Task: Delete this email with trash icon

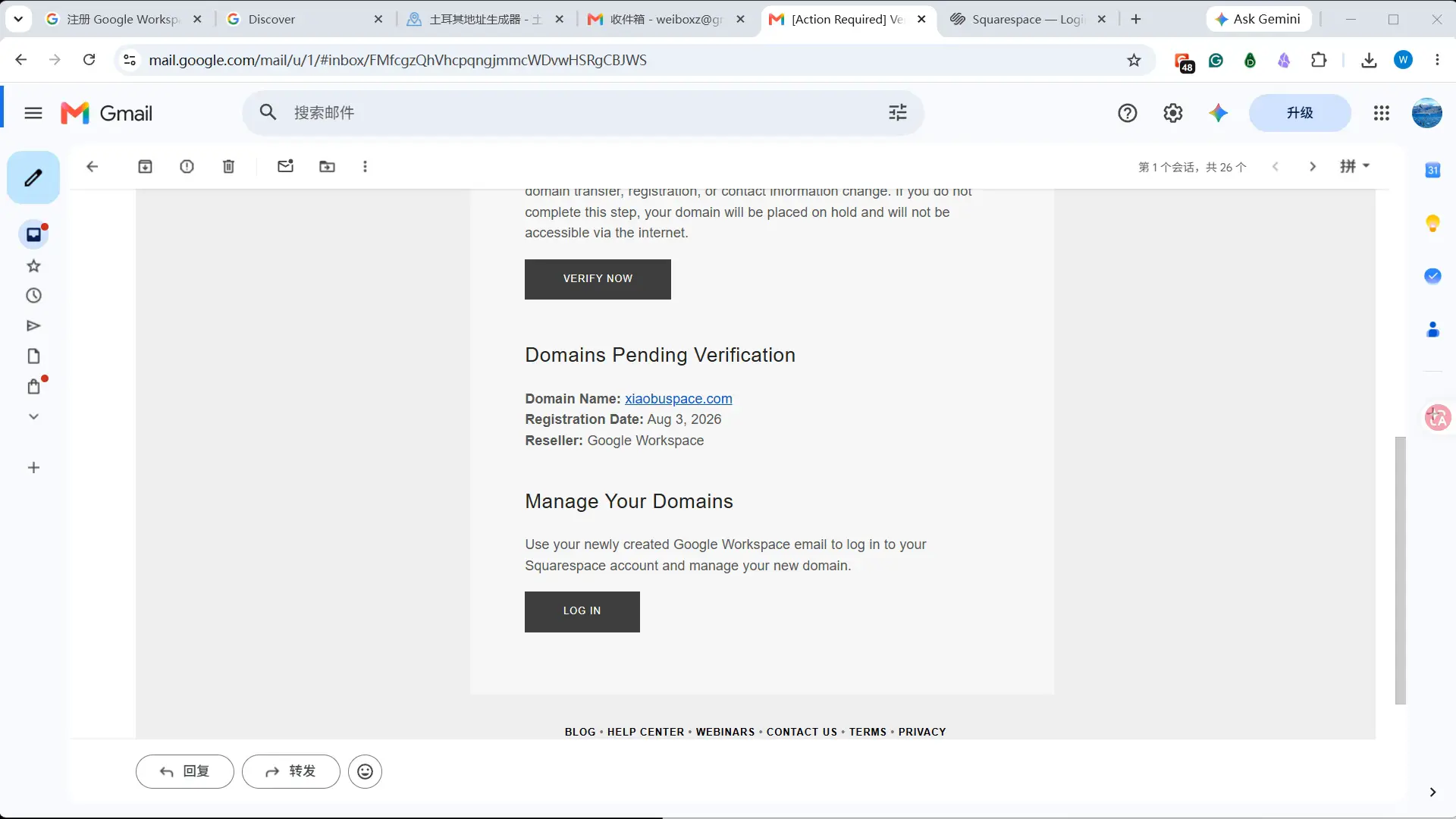Action: (x=228, y=167)
